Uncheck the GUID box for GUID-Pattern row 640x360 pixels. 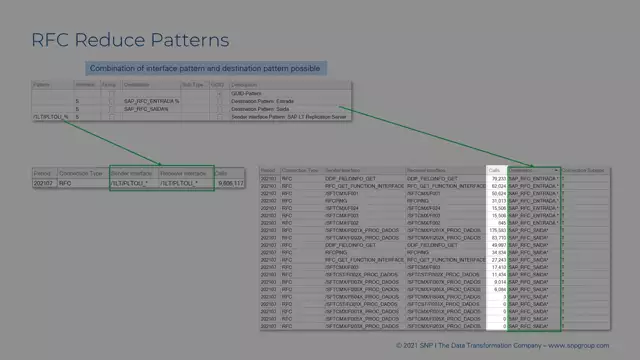click(220, 93)
